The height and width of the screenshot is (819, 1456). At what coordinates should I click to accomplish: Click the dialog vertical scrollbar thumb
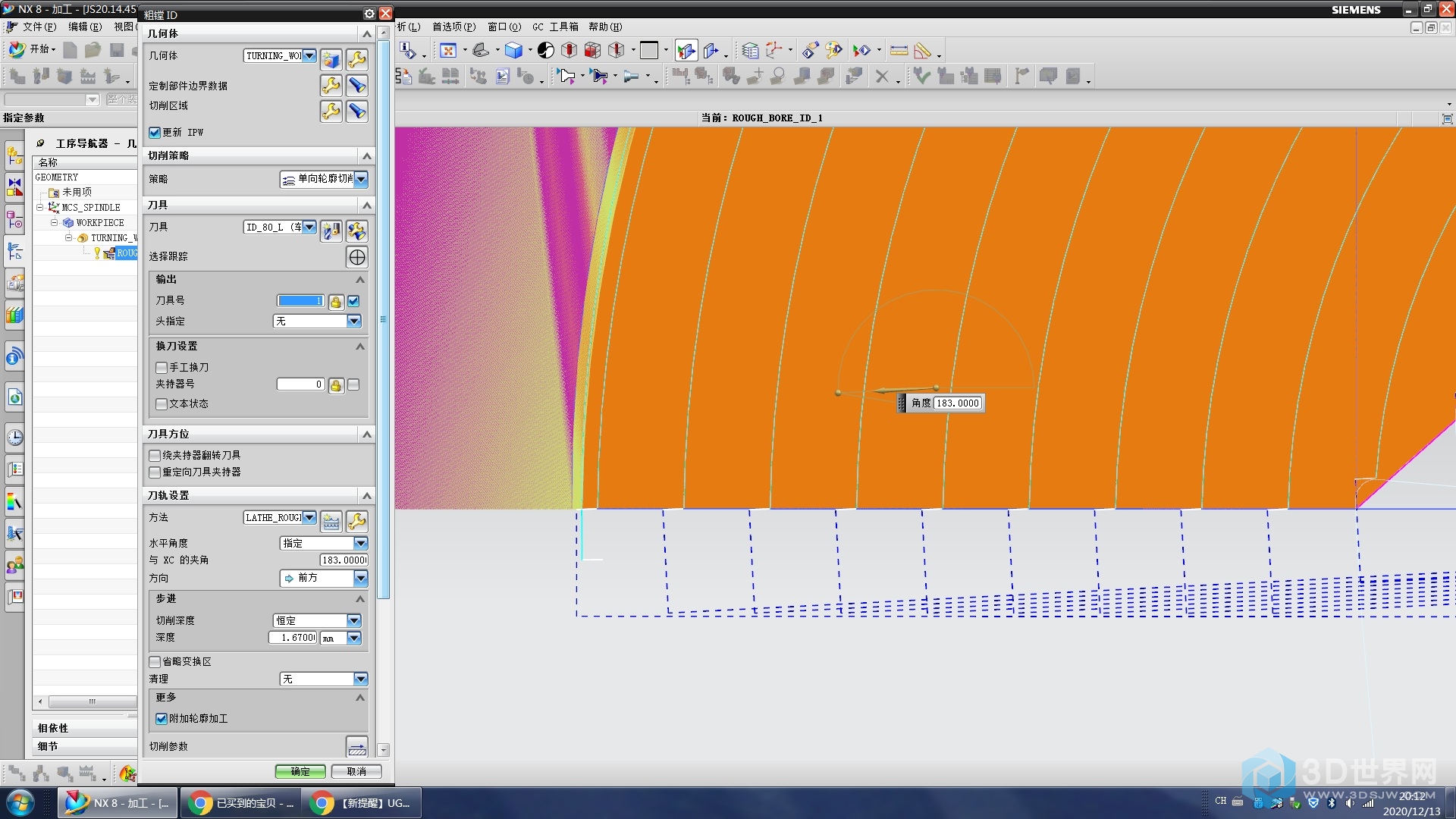(x=384, y=319)
